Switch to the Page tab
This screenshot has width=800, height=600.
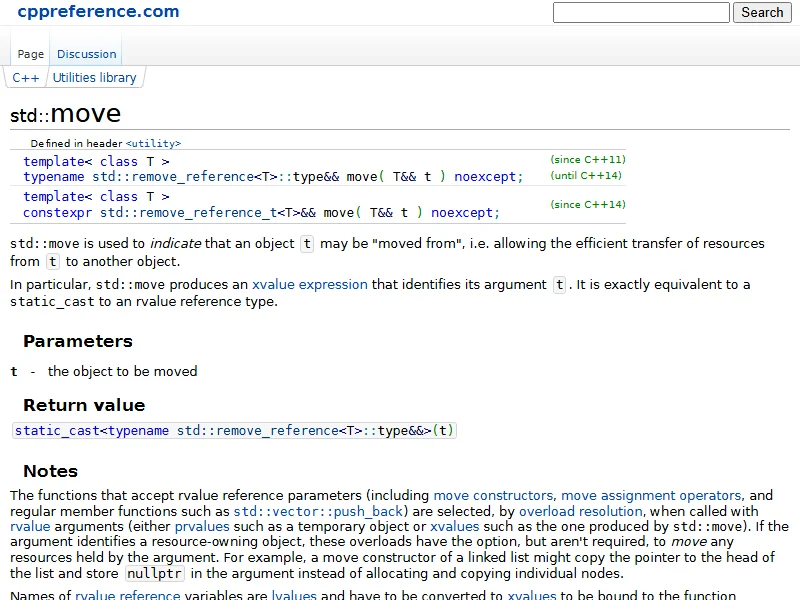coord(30,54)
